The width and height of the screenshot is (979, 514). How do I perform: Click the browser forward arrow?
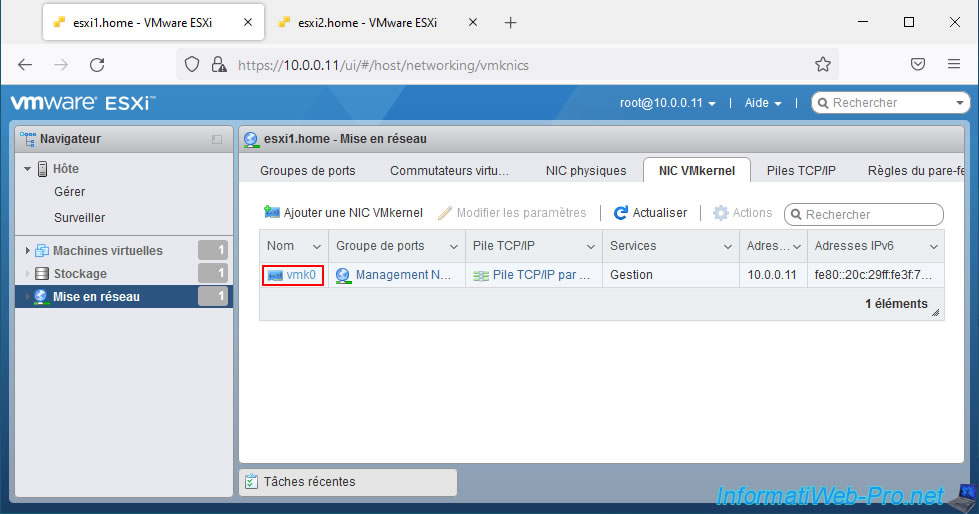(61, 64)
